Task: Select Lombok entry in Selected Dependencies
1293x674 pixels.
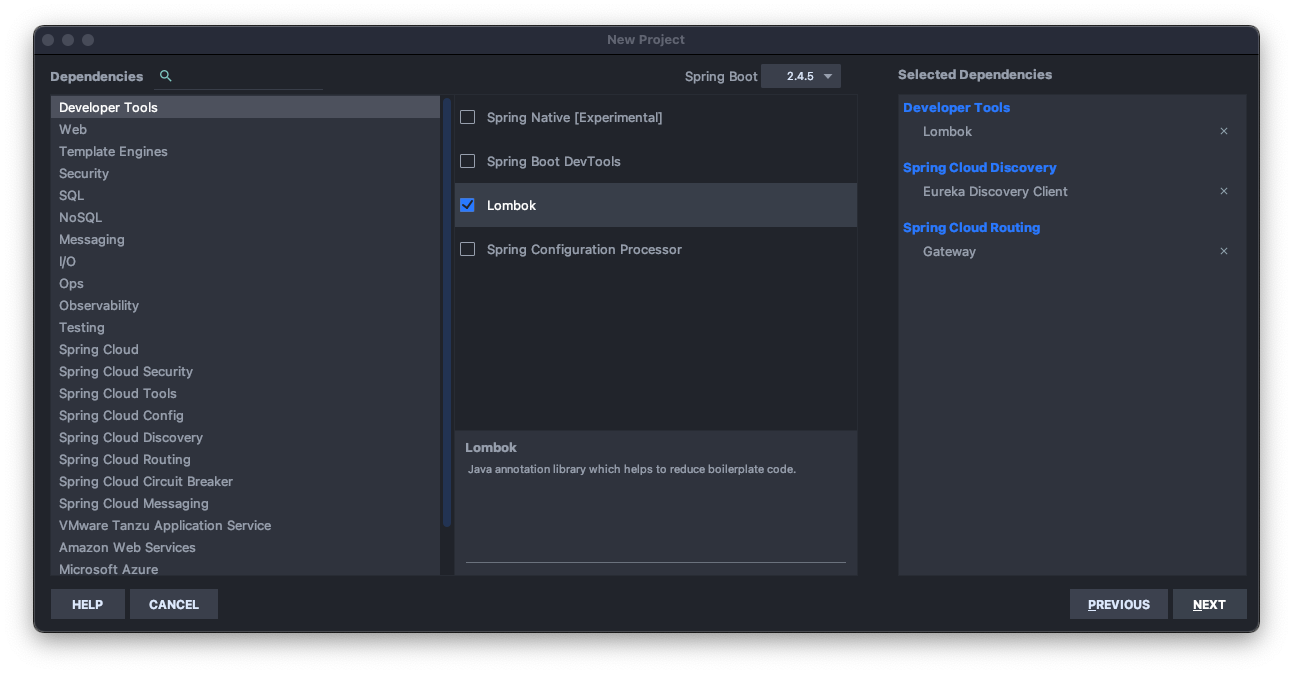Action: [x=947, y=131]
